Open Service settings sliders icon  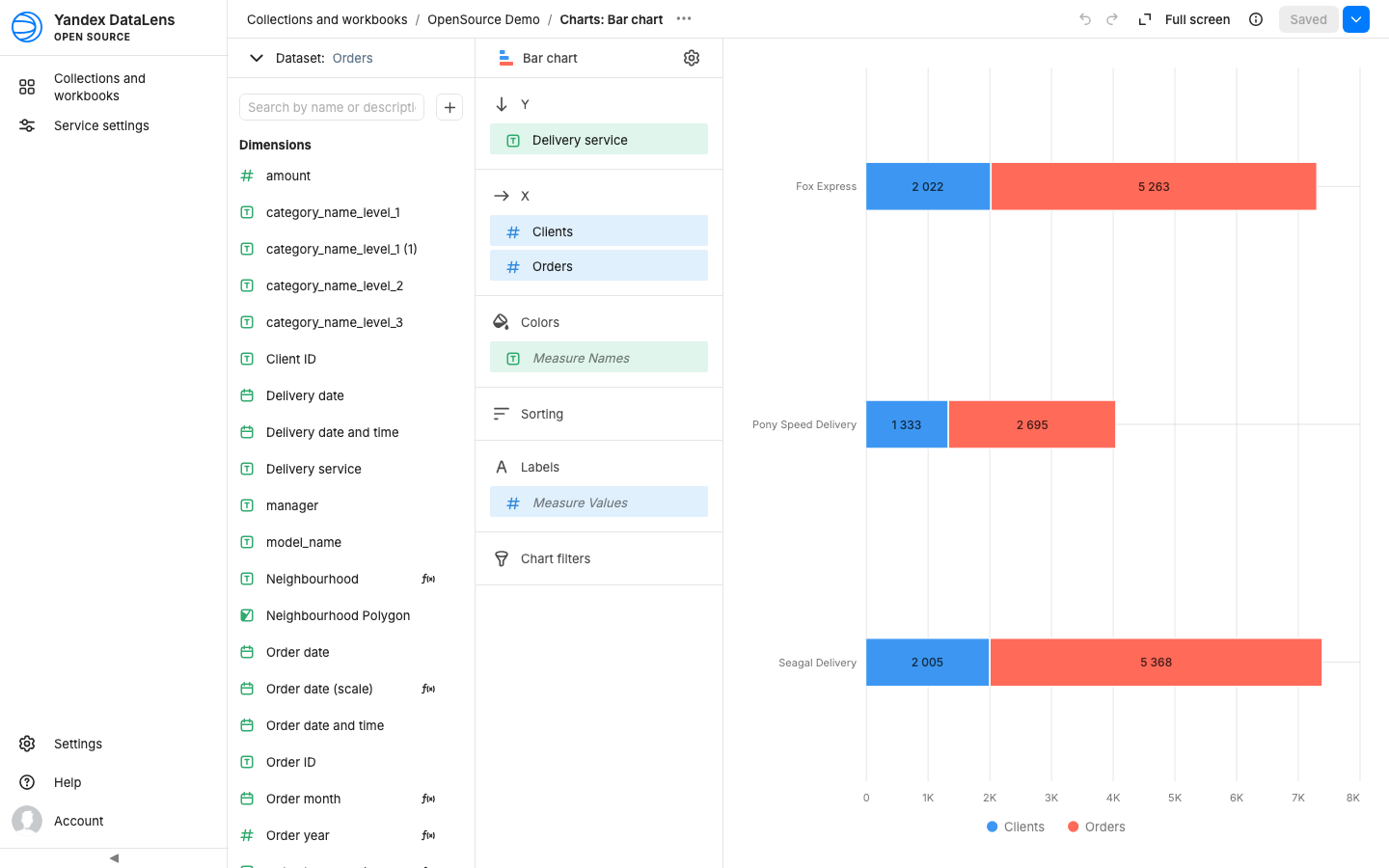click(27, 125)
